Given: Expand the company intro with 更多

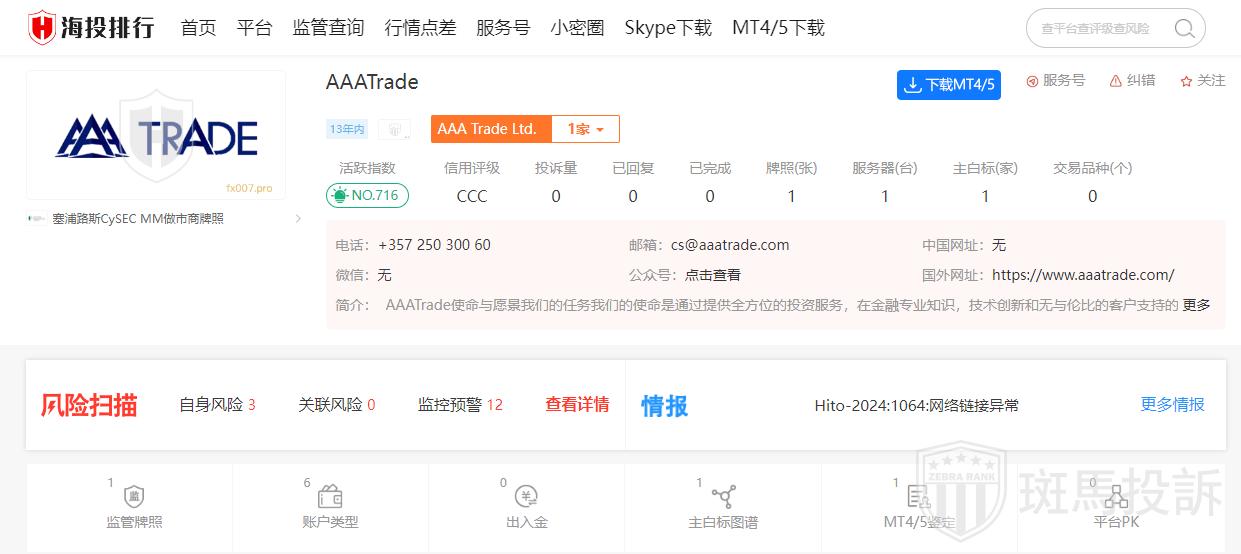Looking at the screenshot, I should (x=1196, y=305).
